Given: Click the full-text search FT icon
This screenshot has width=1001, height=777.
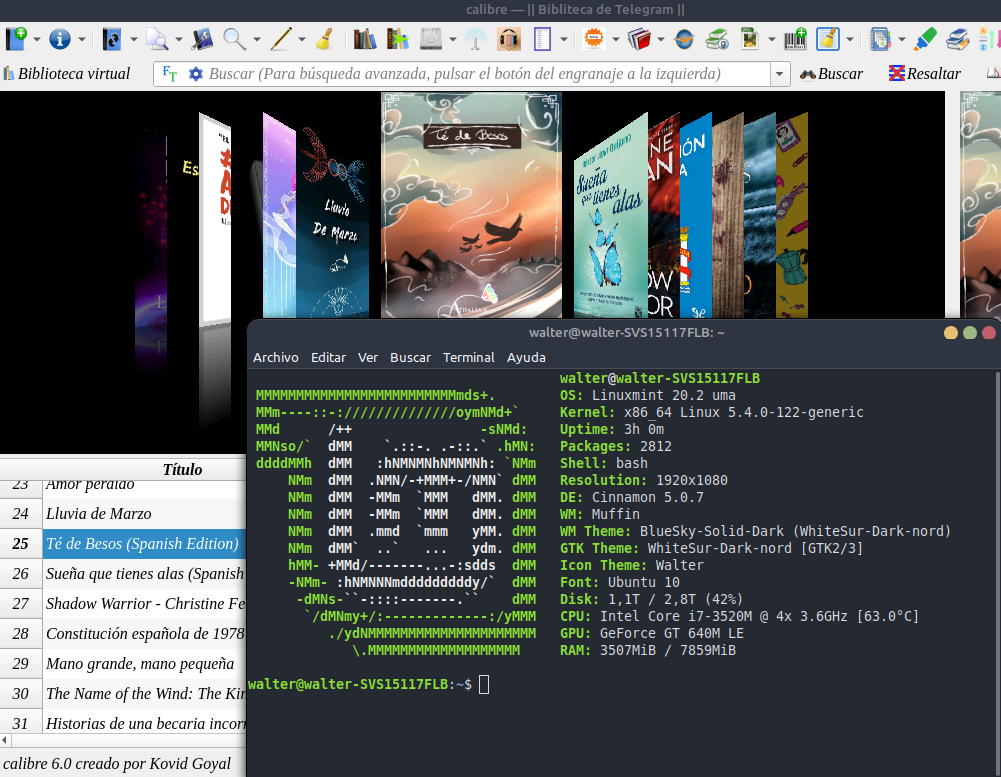Looking at the screenshot, I should click(x=170, y=74).
